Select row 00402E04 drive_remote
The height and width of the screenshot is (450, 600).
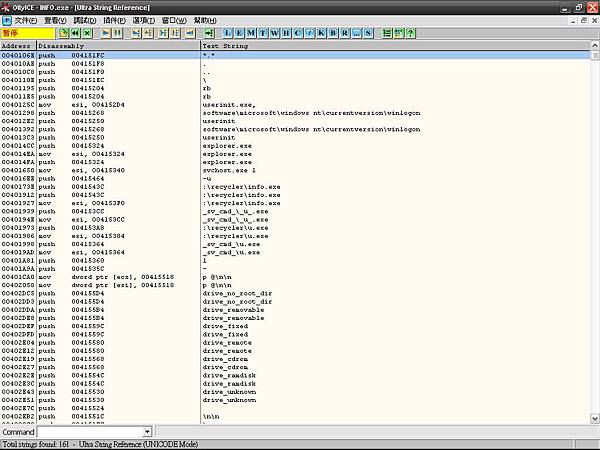click(295, 342)
